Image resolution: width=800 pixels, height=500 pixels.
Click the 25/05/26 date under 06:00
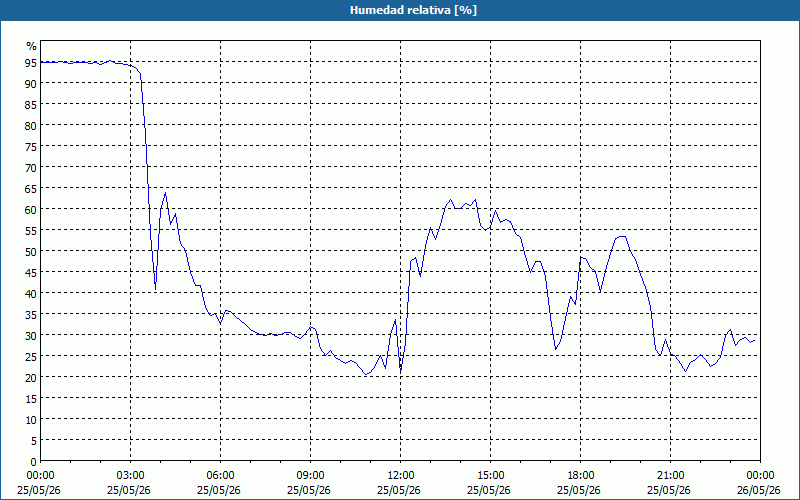tap(219, 490)
